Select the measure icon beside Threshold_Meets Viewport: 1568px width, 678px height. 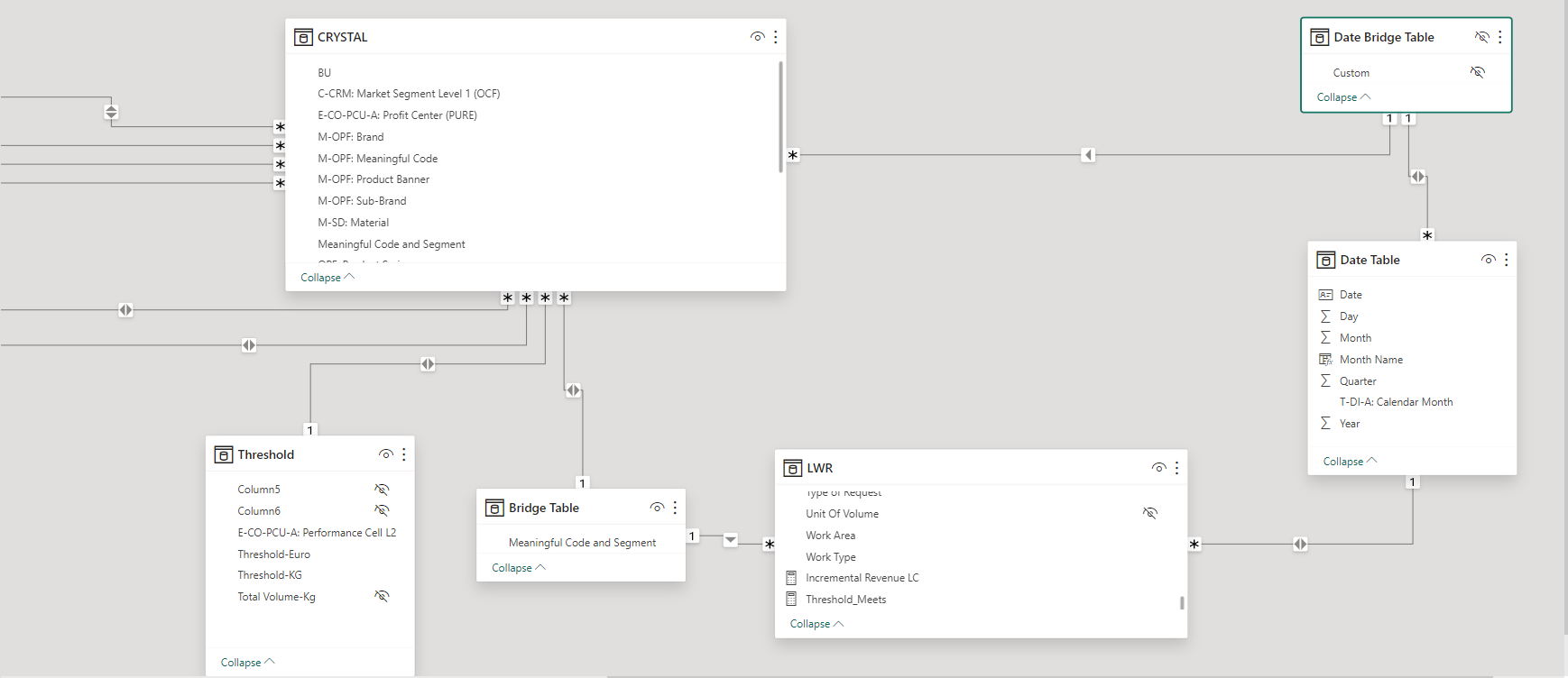(x=791, y=599)
